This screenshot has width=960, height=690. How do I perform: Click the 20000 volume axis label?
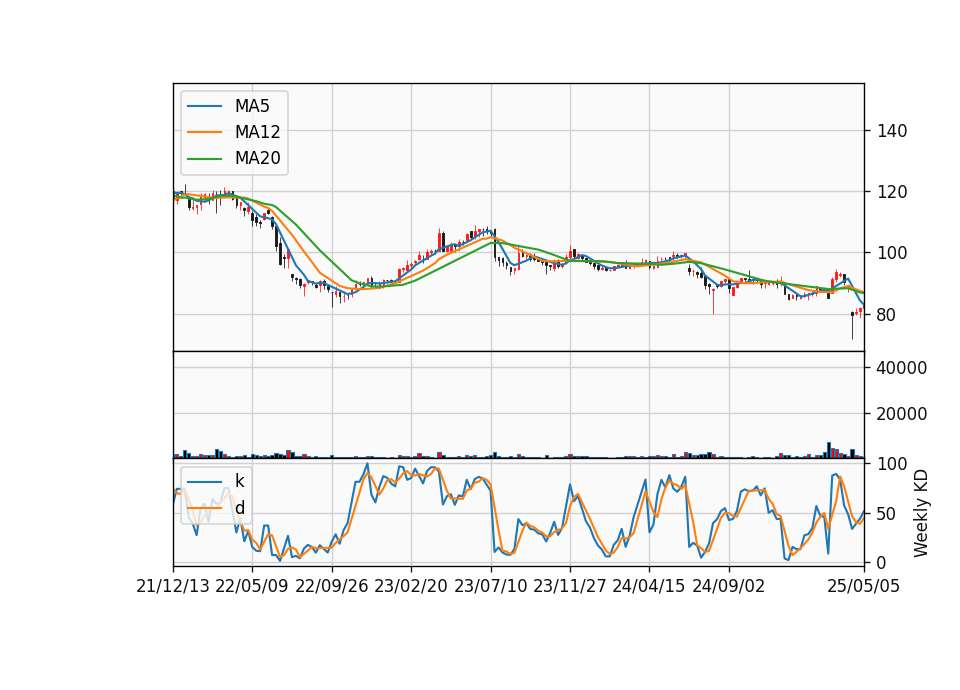(901, 414)
